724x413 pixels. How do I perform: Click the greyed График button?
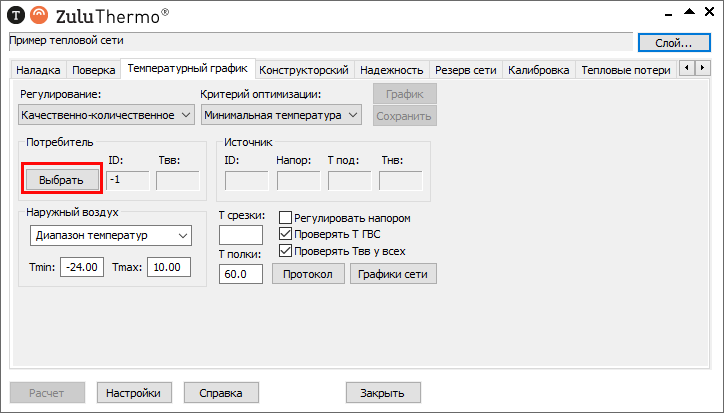[x=404, y=94]
